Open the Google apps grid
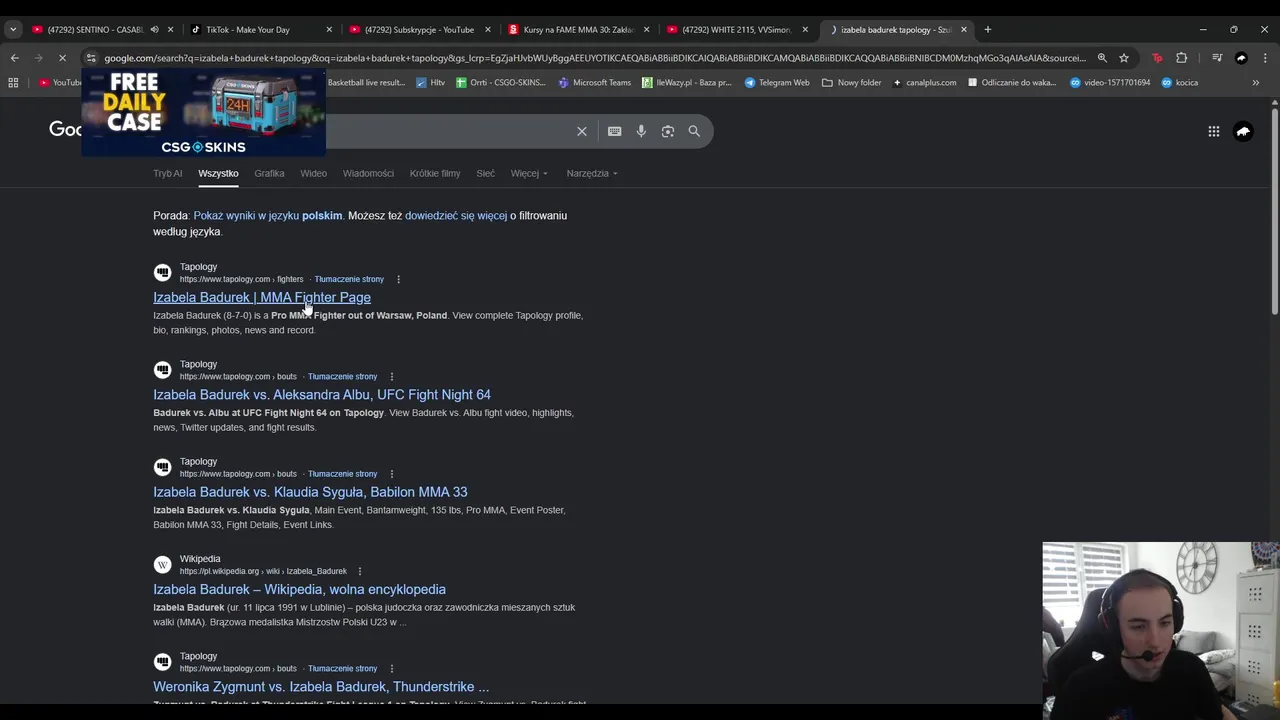The image size is (1280, 720). pos(1213,131)
